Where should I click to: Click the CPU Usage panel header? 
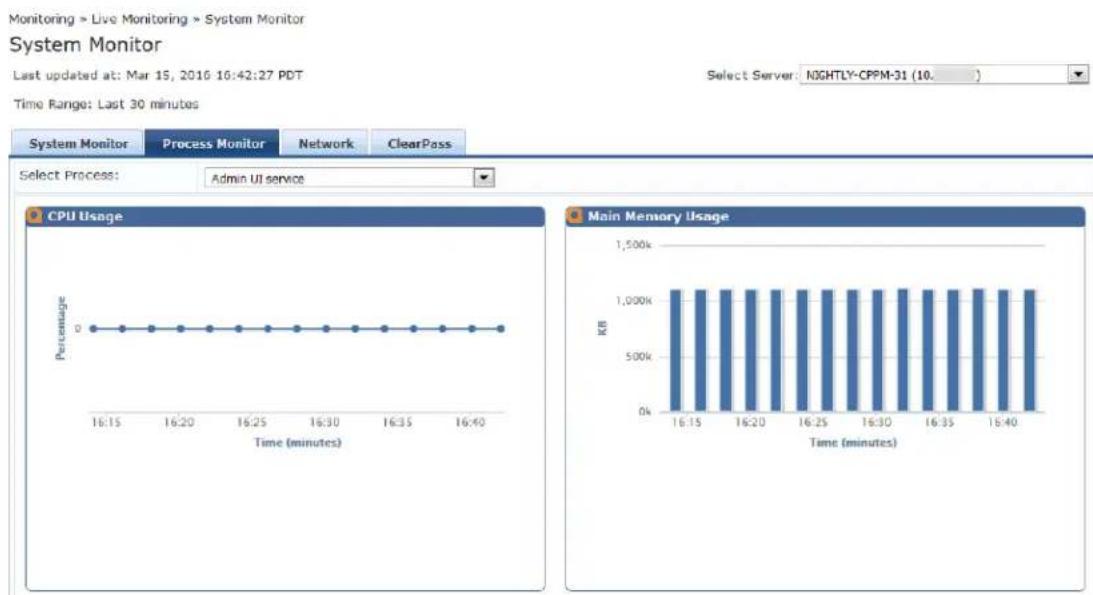coord(285,216)
